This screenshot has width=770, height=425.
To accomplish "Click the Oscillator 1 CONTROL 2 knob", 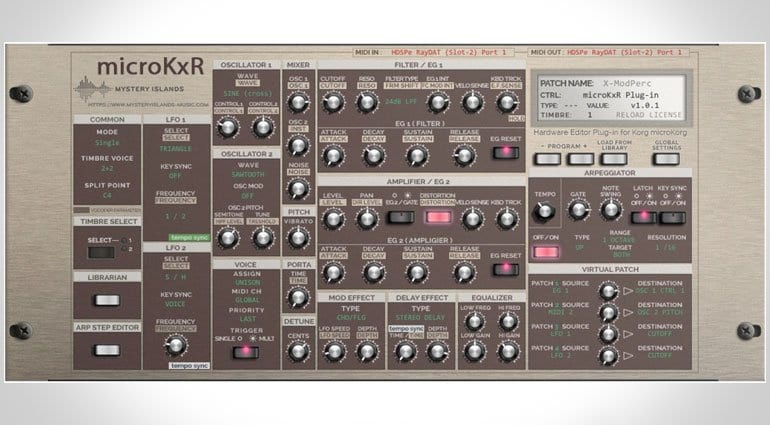I will 263,127.
